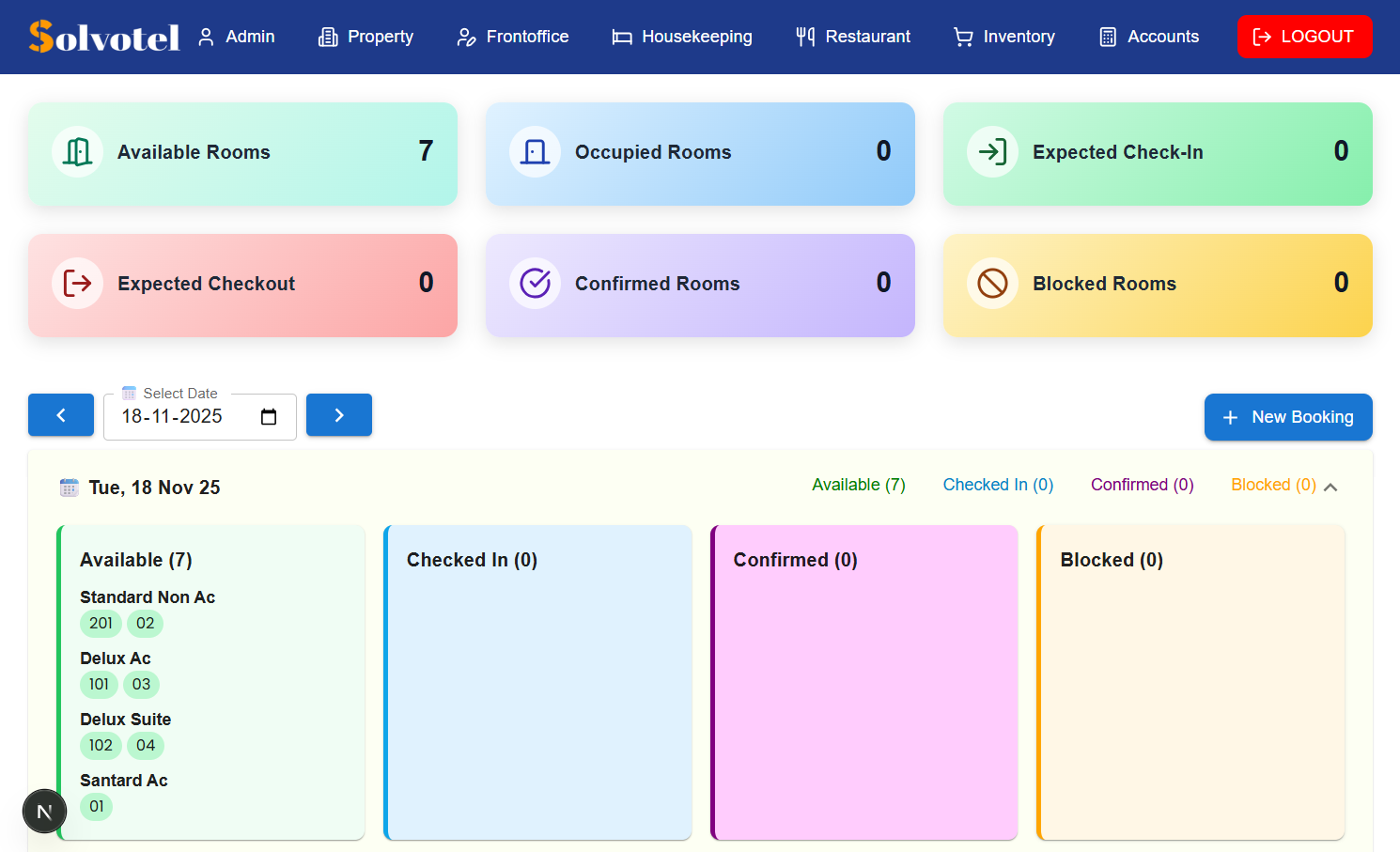The image size is (1400, 852).
Task: Open Restaurant via the cutlery icon
Action: click(x=804, y=36)
